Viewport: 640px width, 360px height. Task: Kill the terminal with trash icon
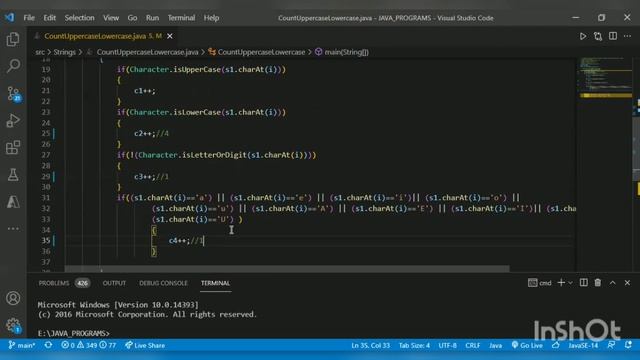598,282
